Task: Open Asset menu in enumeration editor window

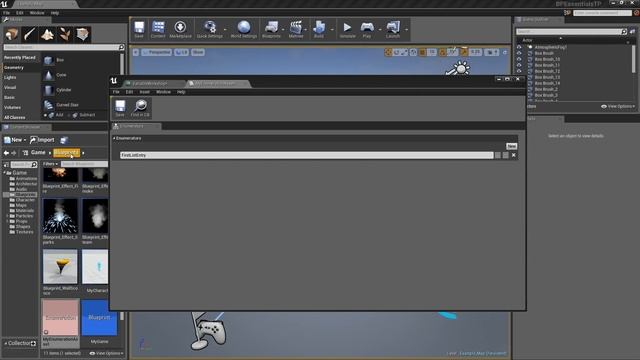Action: tap(144, 92)
